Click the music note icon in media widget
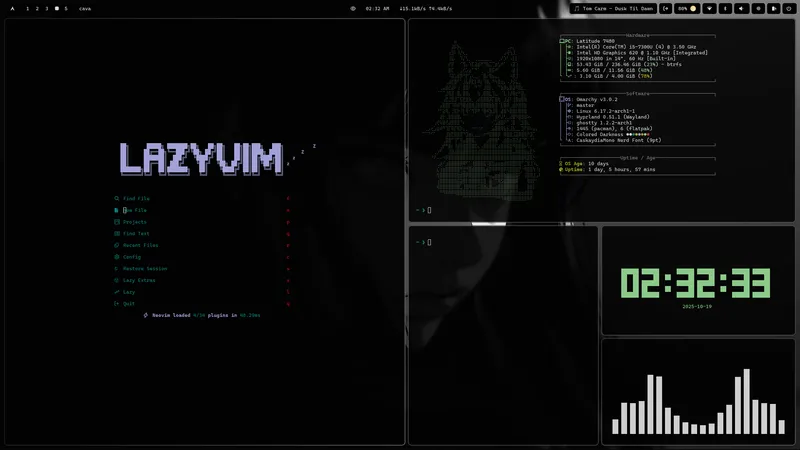The height and width of the screenshot is (450, 800). coord(577,9)
